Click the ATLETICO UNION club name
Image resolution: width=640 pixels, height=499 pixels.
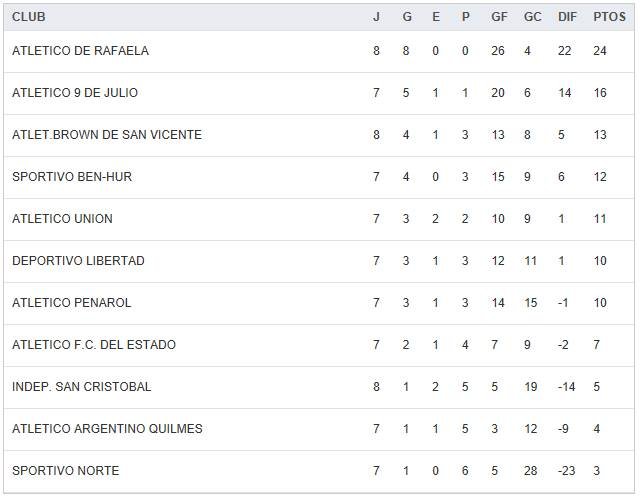click(62, 219)
